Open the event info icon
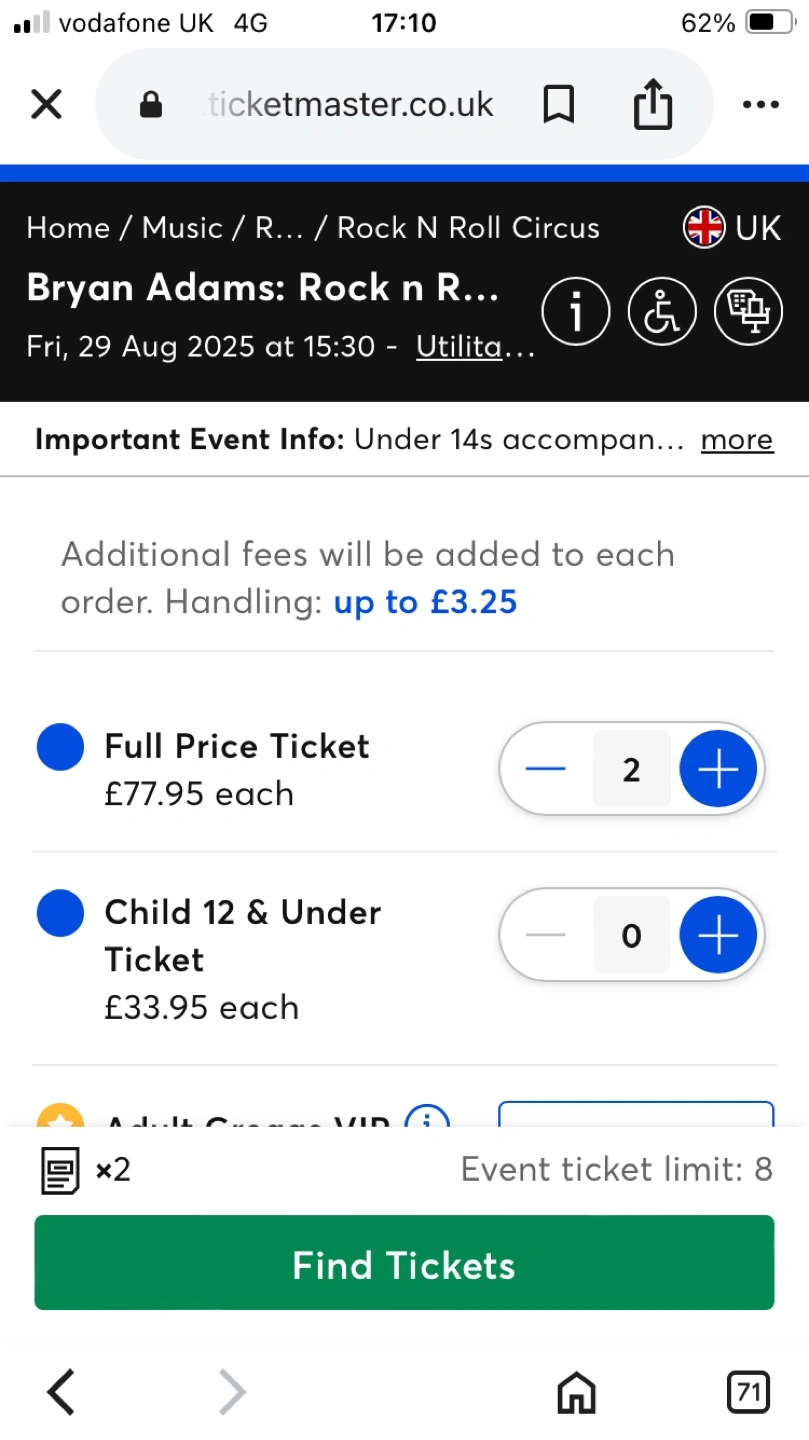 tap(575, 312)
